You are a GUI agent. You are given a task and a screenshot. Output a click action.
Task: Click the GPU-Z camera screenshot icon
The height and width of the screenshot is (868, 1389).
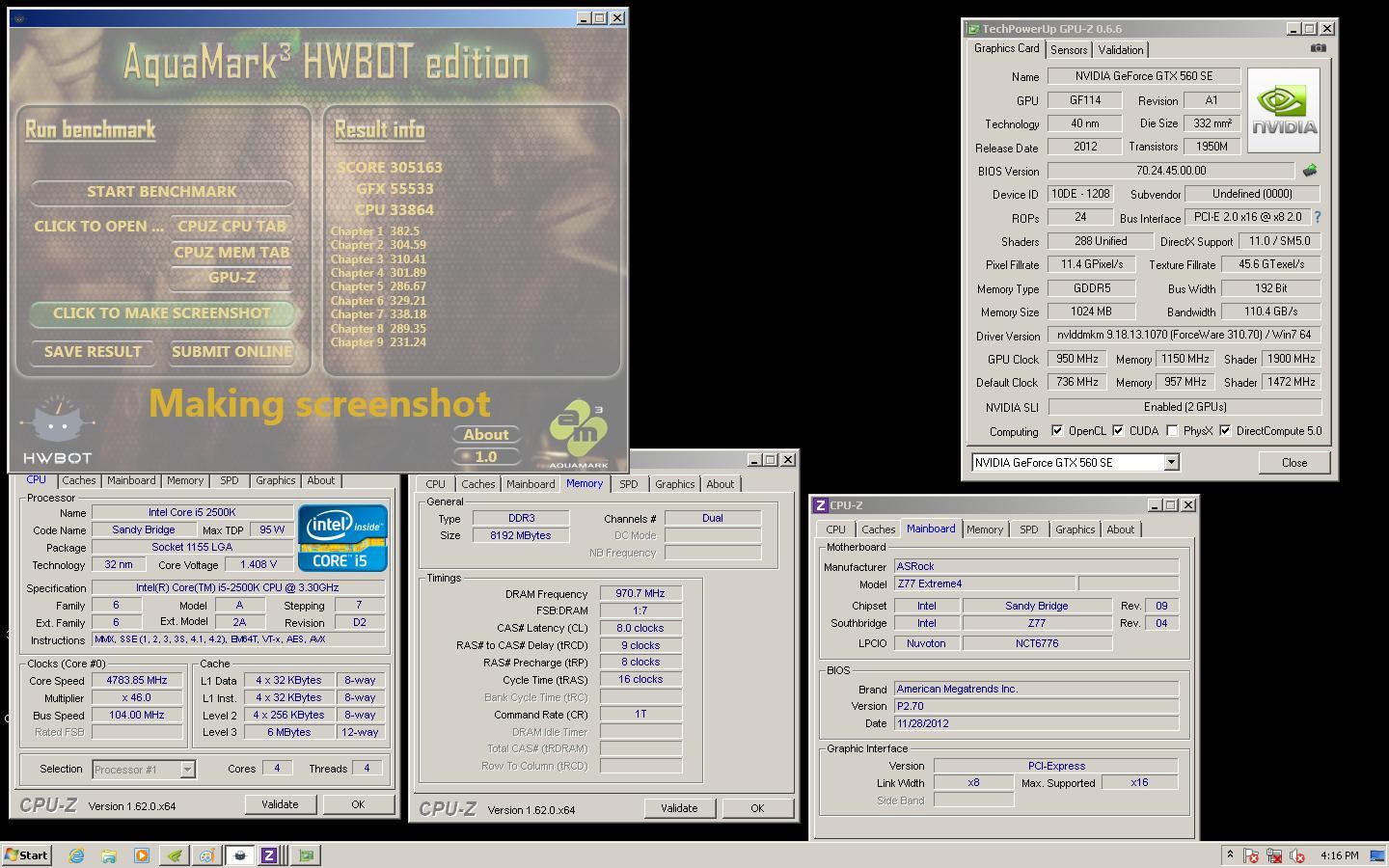[1318, 48]
